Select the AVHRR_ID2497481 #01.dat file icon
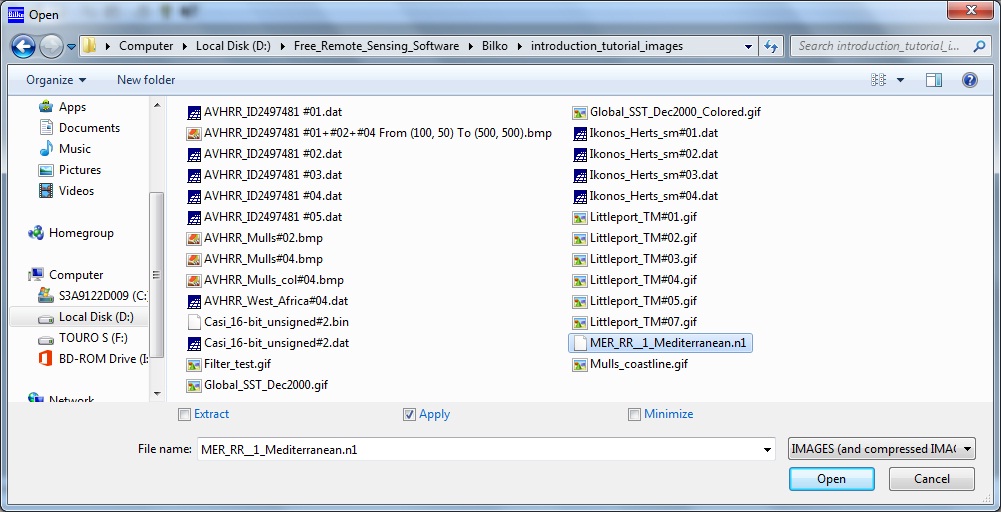 194,112
